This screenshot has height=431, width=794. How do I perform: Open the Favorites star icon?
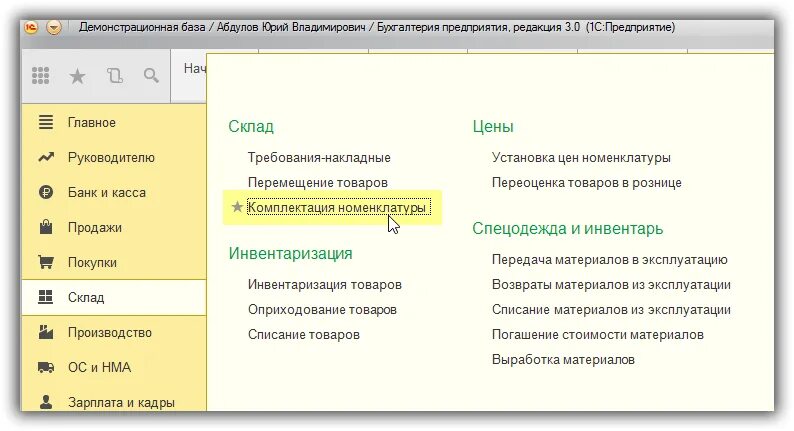point(77,76)
